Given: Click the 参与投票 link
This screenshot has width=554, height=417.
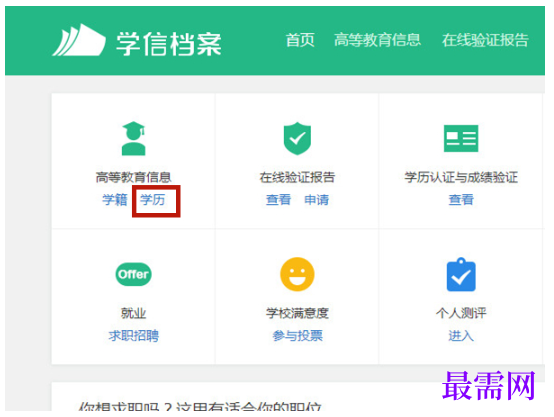Looking at the screenshot, I should pyautogui.click(x=297, y=335).
